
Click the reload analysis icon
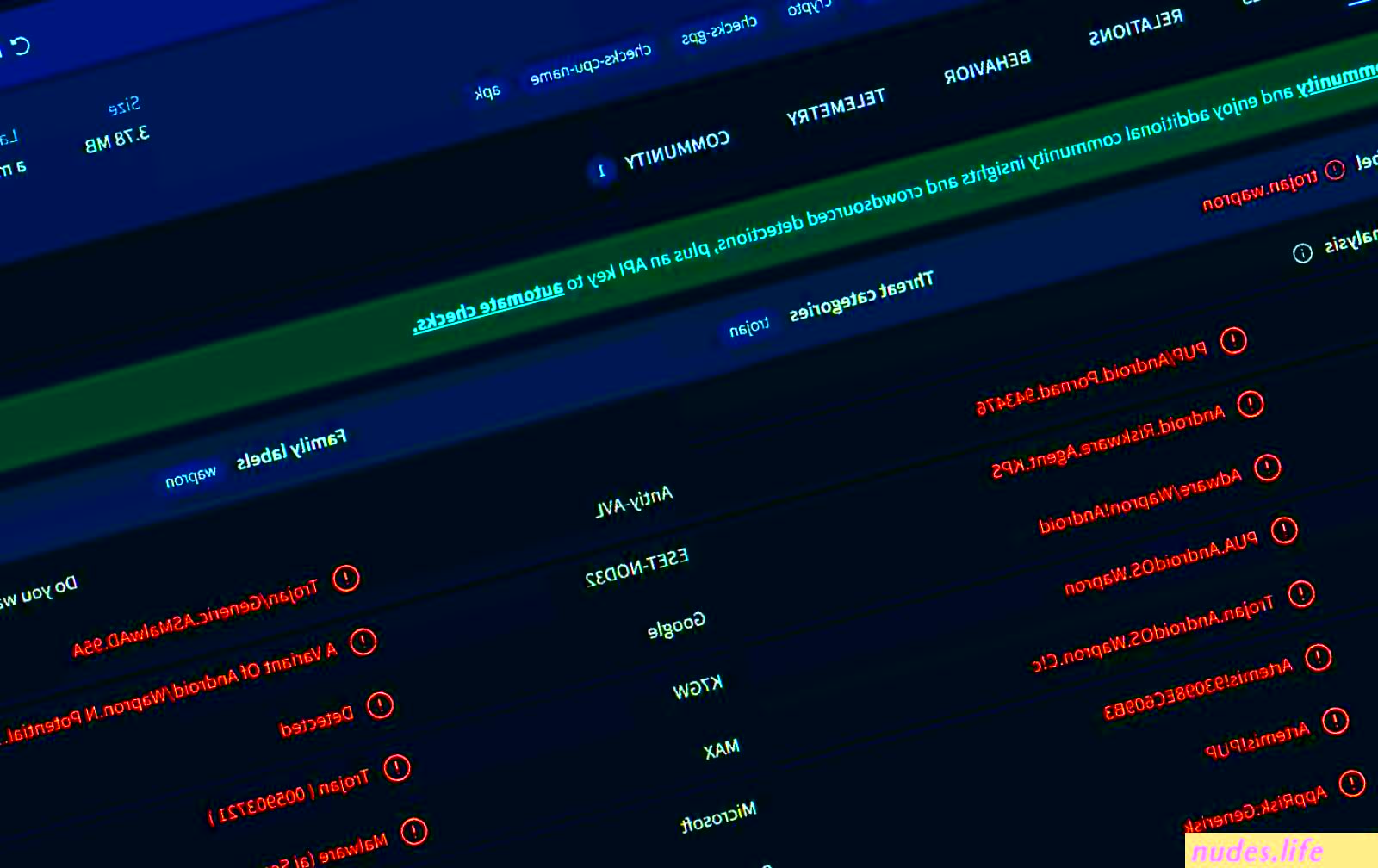(21, 45)
